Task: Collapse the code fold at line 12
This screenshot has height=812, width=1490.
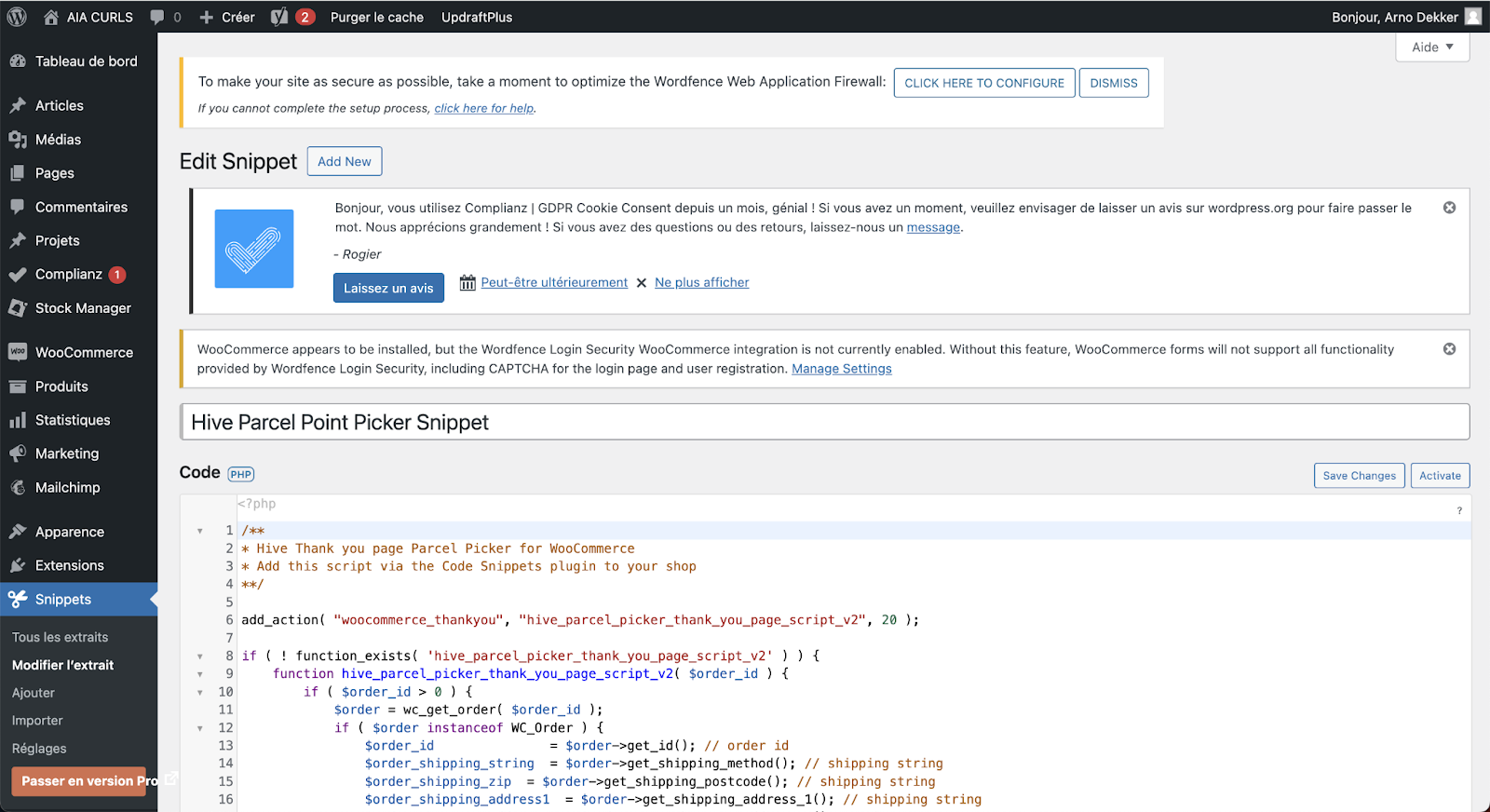Action: point(200,728)
